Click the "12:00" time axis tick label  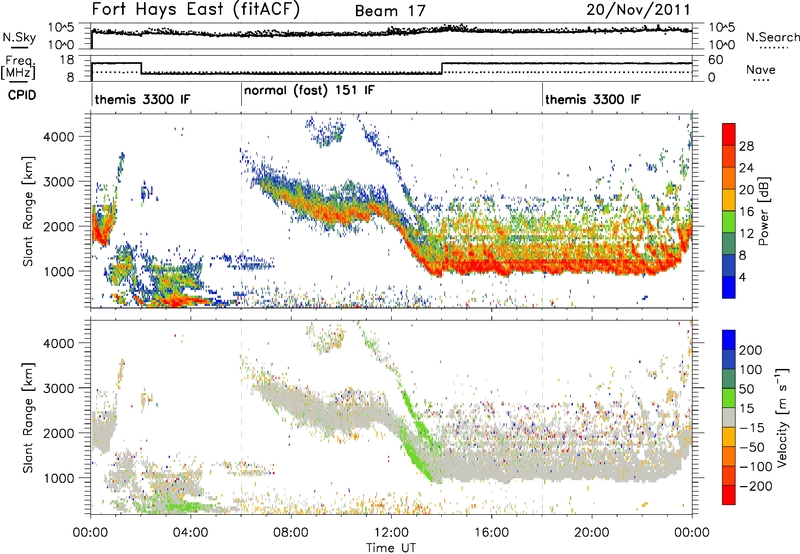coord(391,533)
